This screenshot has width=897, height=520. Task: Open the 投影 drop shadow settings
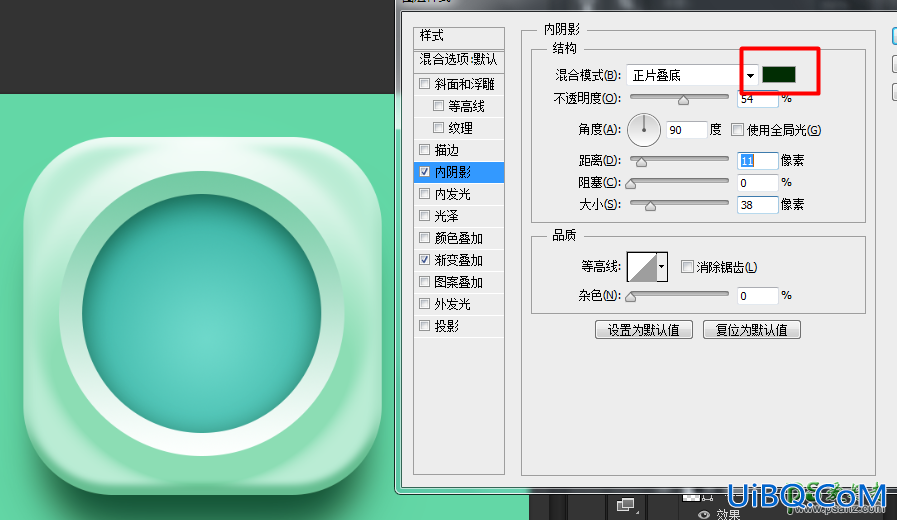click(x=446, y=326)
